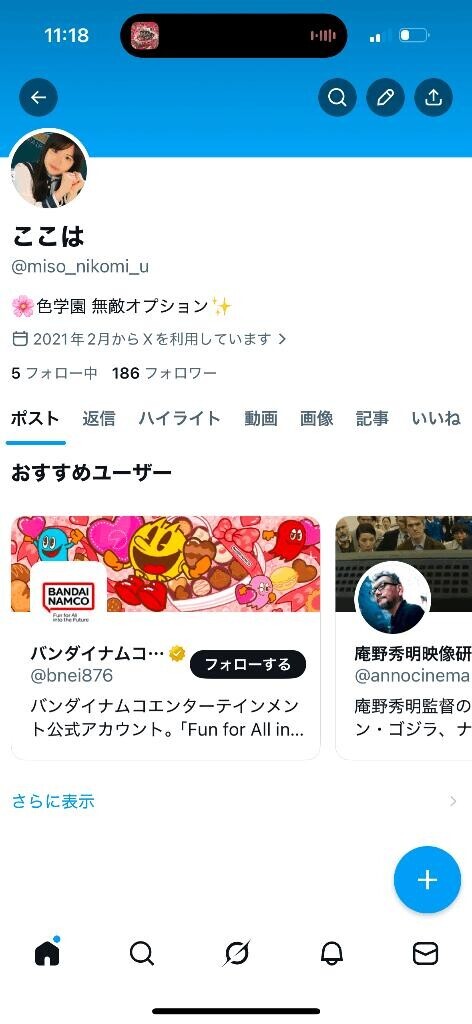This screenshot has width=472, height=1024.
Task: Open the さらに表示 link
Action: [54, 801]
